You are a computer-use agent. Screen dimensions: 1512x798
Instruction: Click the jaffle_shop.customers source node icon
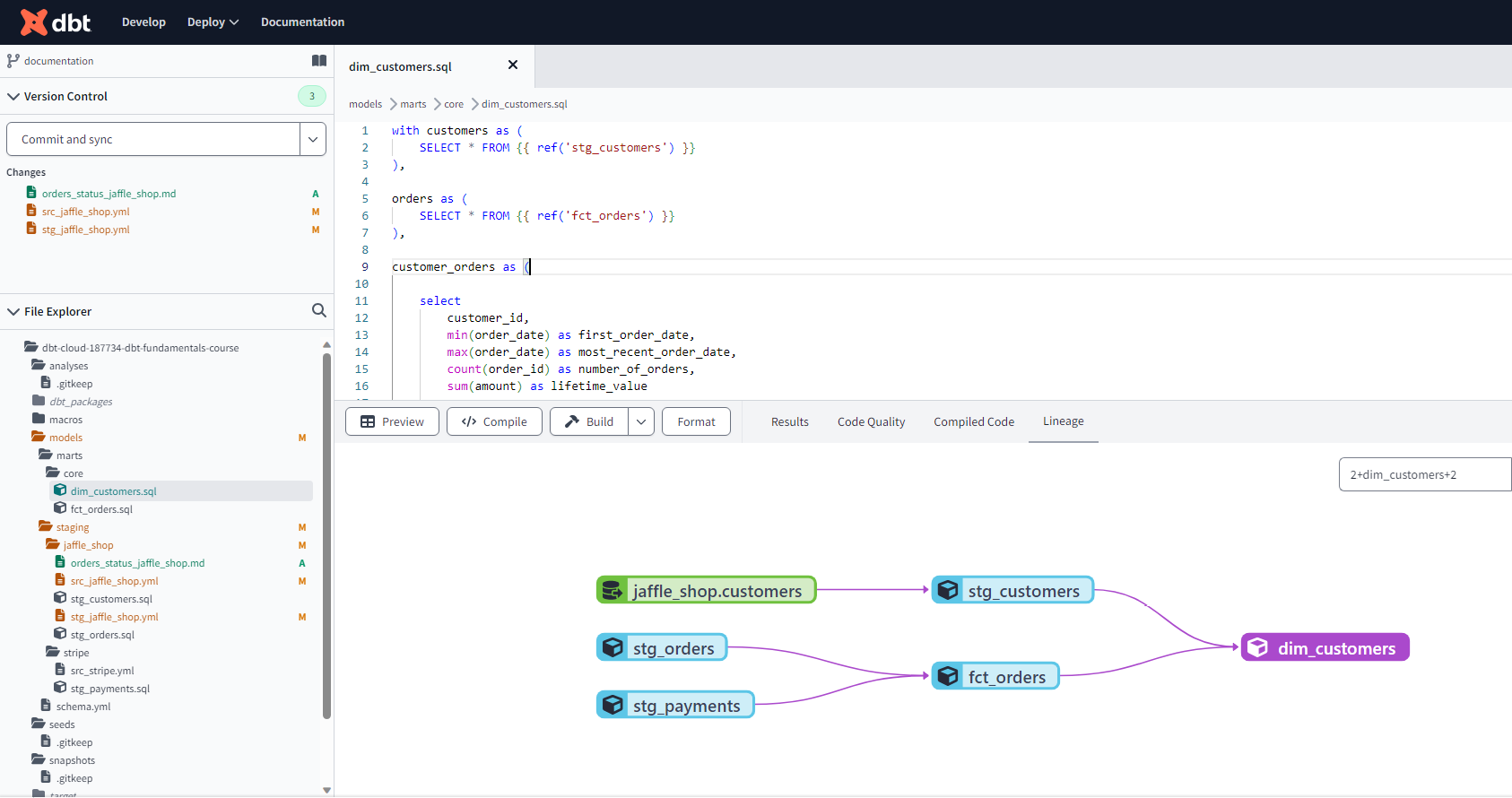[x=613, y=590]
